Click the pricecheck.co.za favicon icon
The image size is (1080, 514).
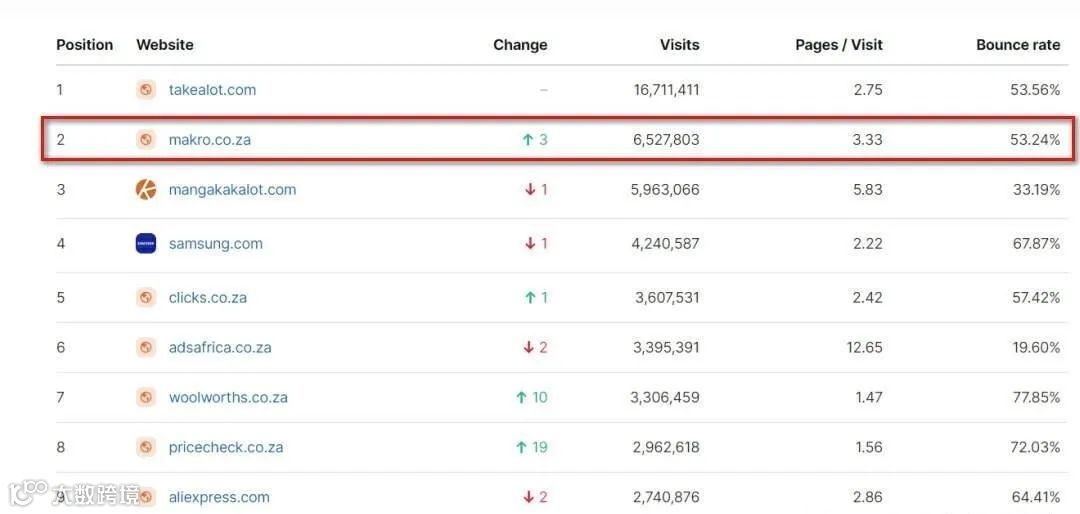click(146, 448)
